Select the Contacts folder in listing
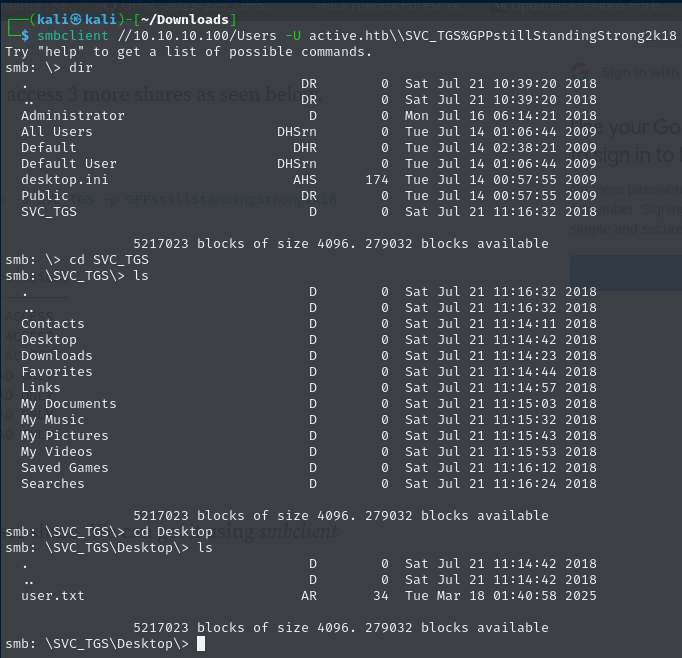 click(52, 324)
